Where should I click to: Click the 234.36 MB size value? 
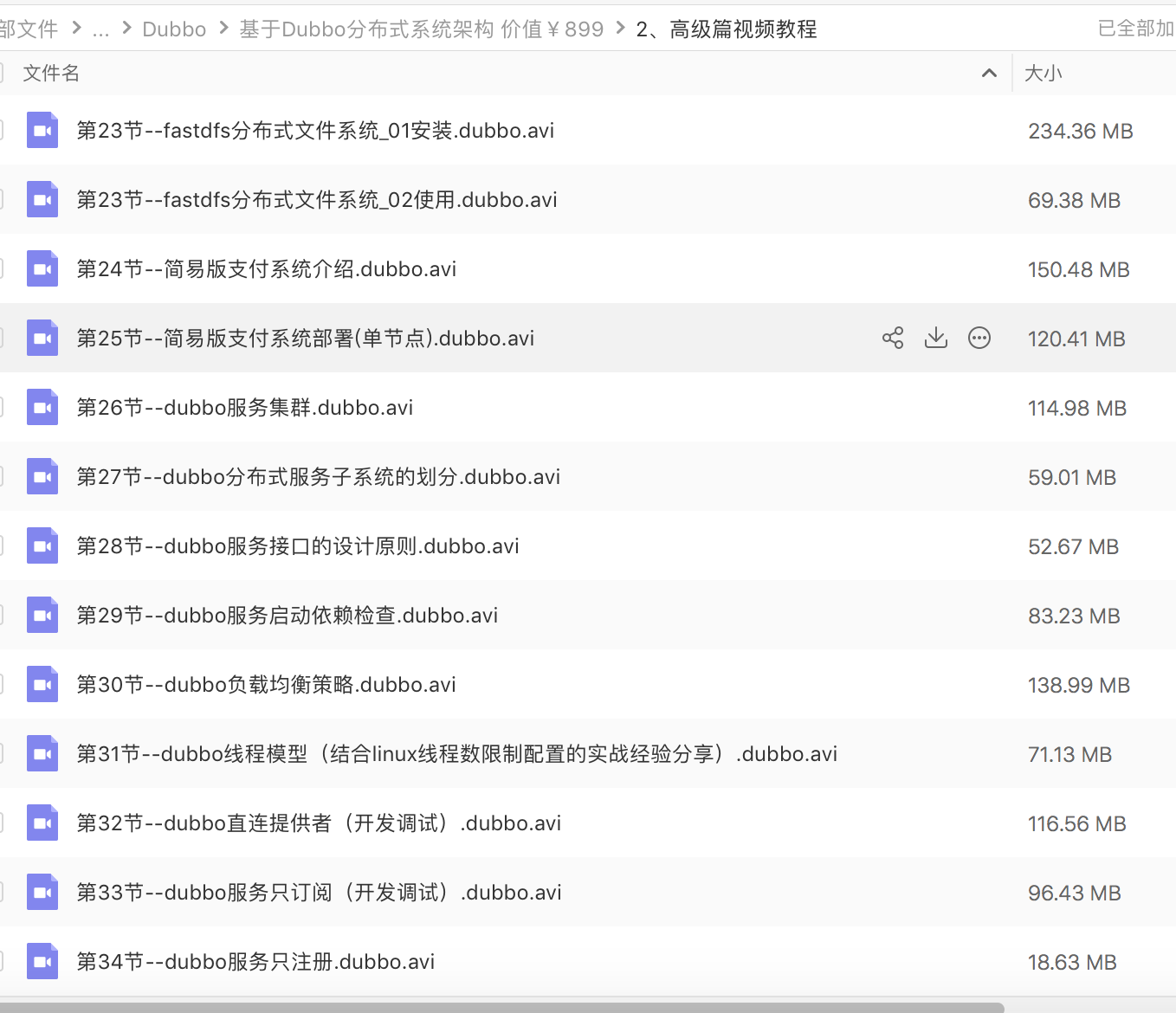[1080, 131]
